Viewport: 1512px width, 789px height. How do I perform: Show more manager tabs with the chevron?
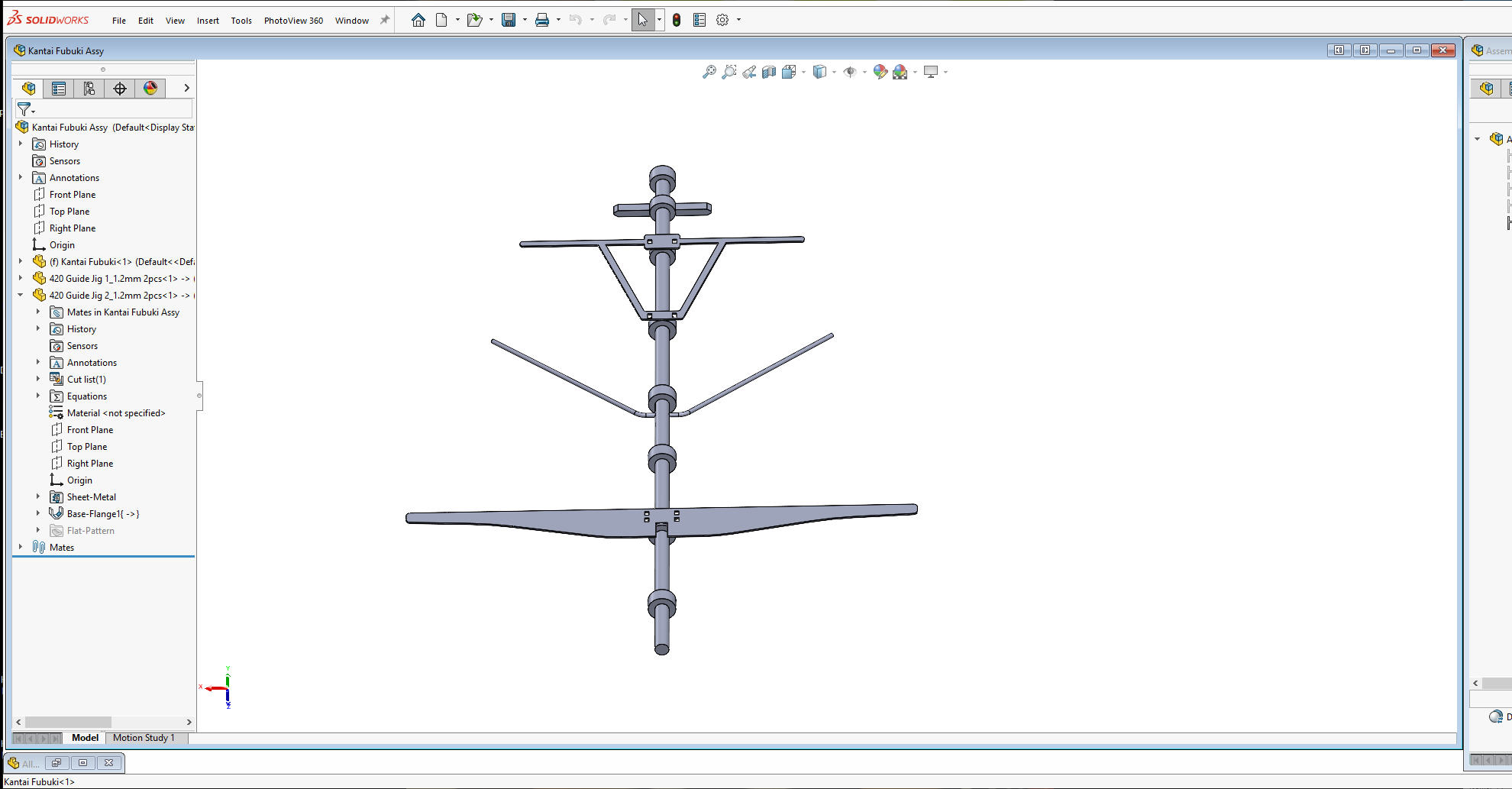[x=186, y=89]
